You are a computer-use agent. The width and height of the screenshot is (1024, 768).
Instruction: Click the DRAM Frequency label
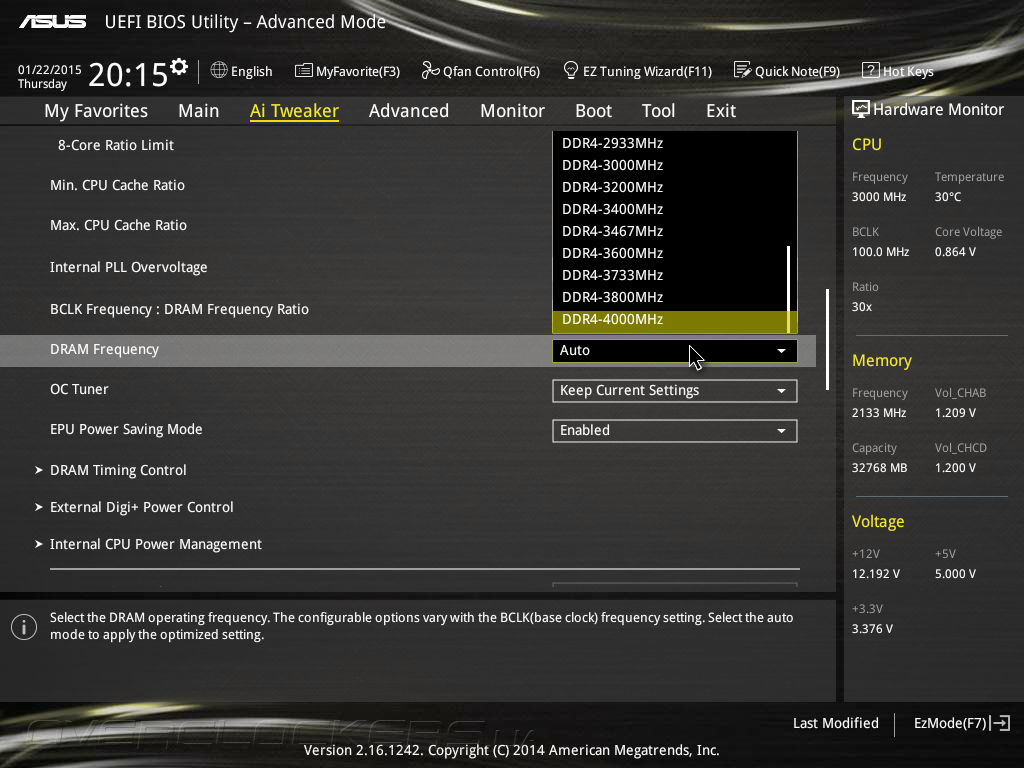pyautogui.click(x=104, y=349)
